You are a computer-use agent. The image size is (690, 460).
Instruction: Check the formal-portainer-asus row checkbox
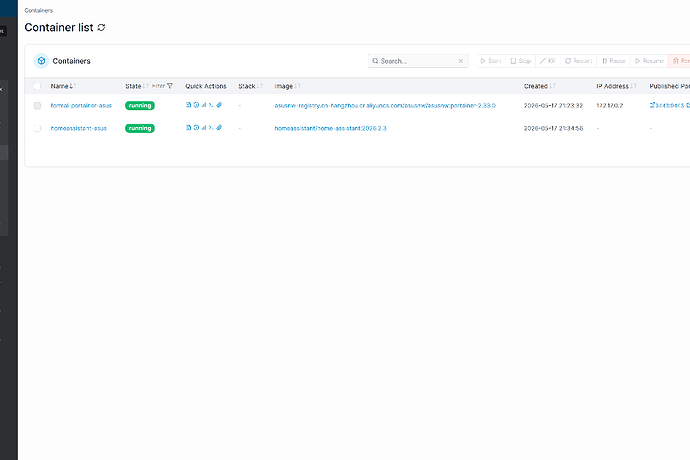37,106
